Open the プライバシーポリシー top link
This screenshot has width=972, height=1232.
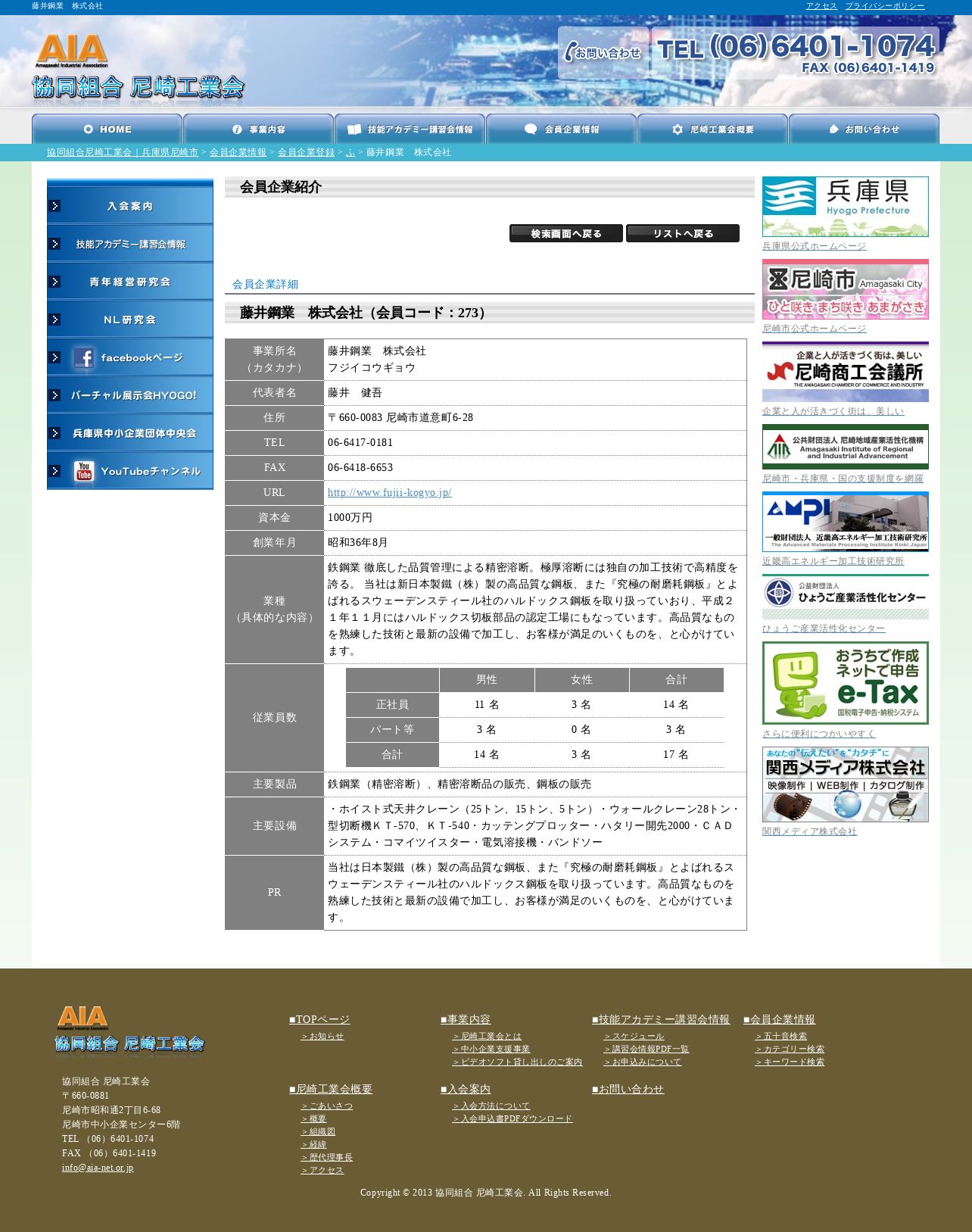[x=885, y=6]
